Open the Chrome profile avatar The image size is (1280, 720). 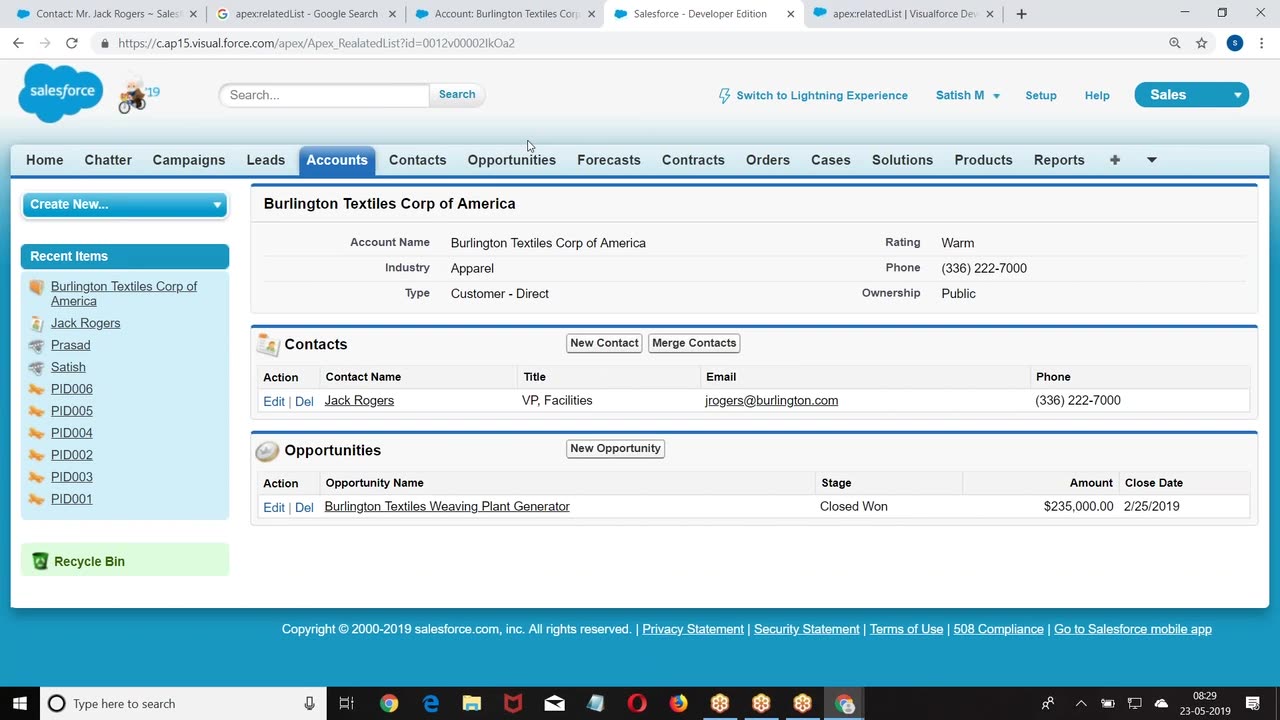(1235, 43)
